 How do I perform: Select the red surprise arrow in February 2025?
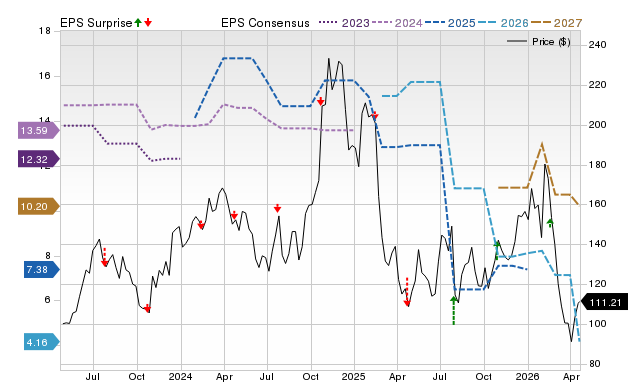tap(375, 115)
